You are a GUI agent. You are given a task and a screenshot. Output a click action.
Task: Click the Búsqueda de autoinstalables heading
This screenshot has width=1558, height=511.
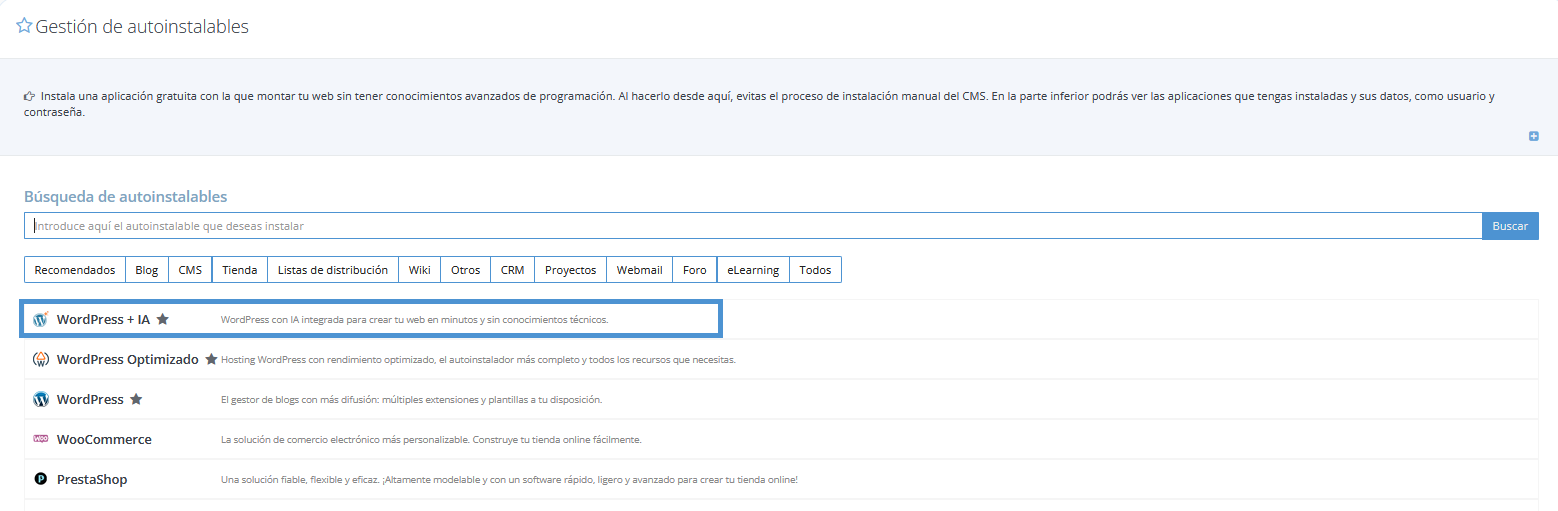tap(126, 196)
